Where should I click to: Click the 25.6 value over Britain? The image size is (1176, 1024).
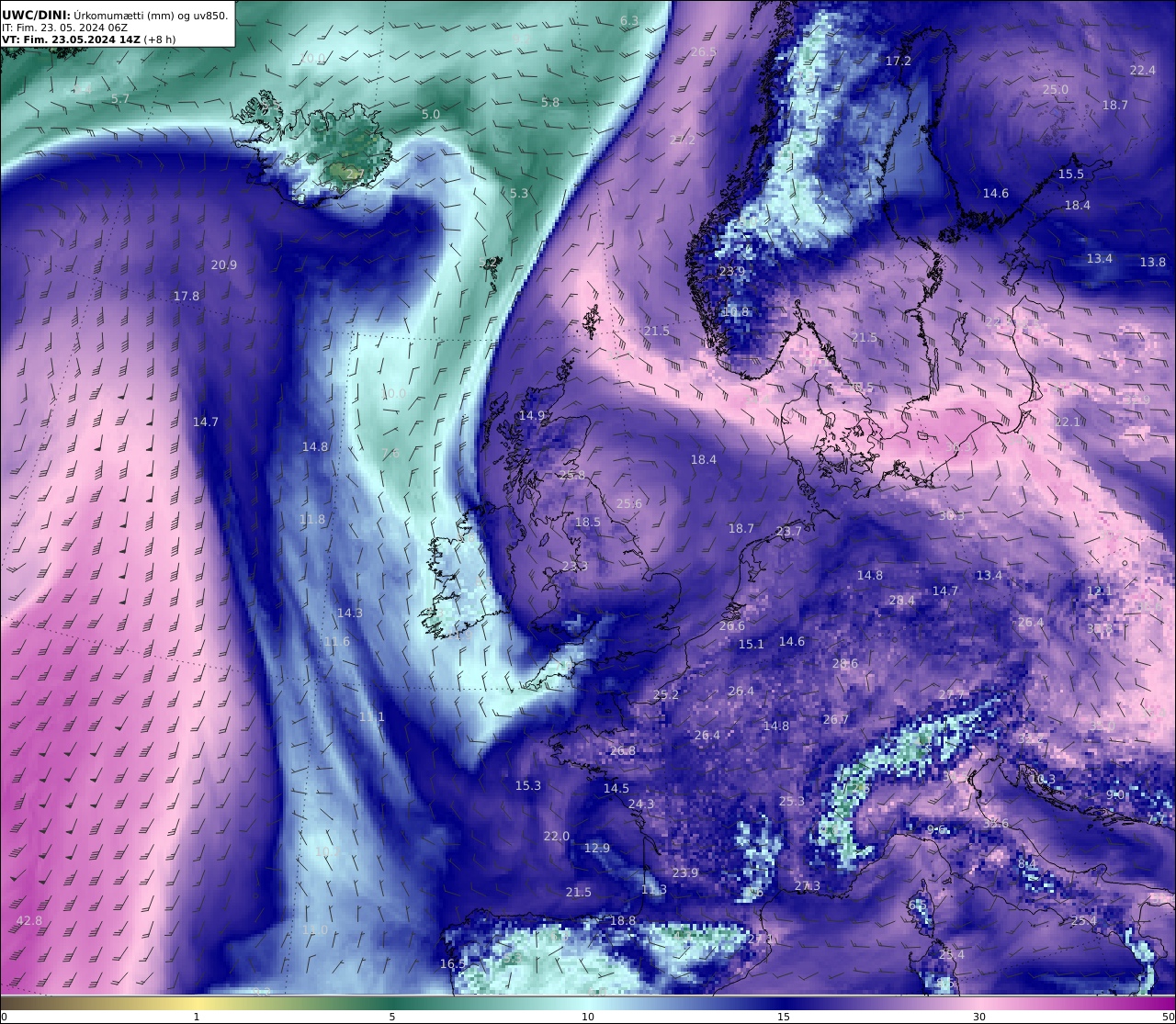coord(629,503)
